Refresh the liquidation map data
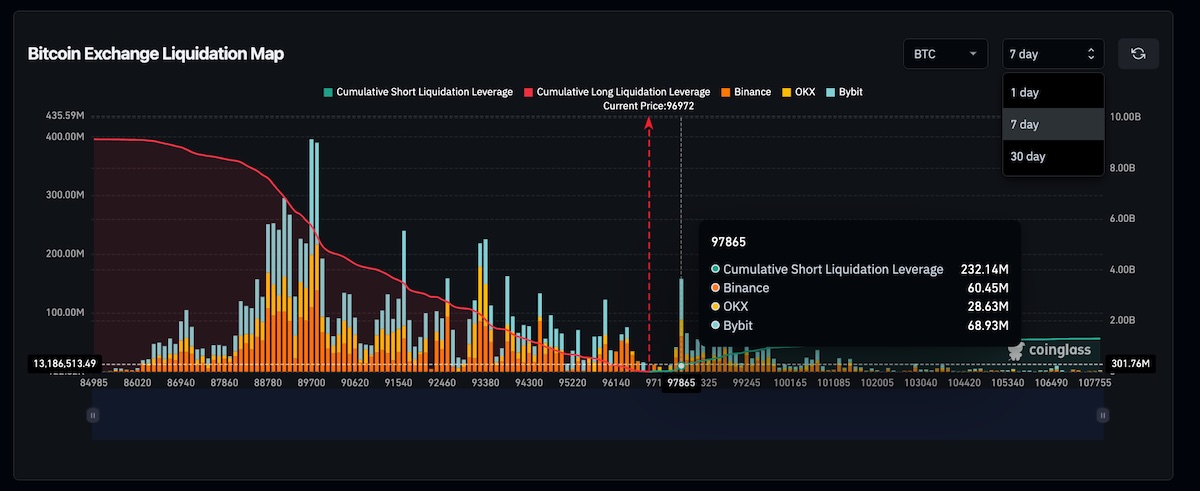This screenshot has height=491, width=1200. click(1137, 54)
